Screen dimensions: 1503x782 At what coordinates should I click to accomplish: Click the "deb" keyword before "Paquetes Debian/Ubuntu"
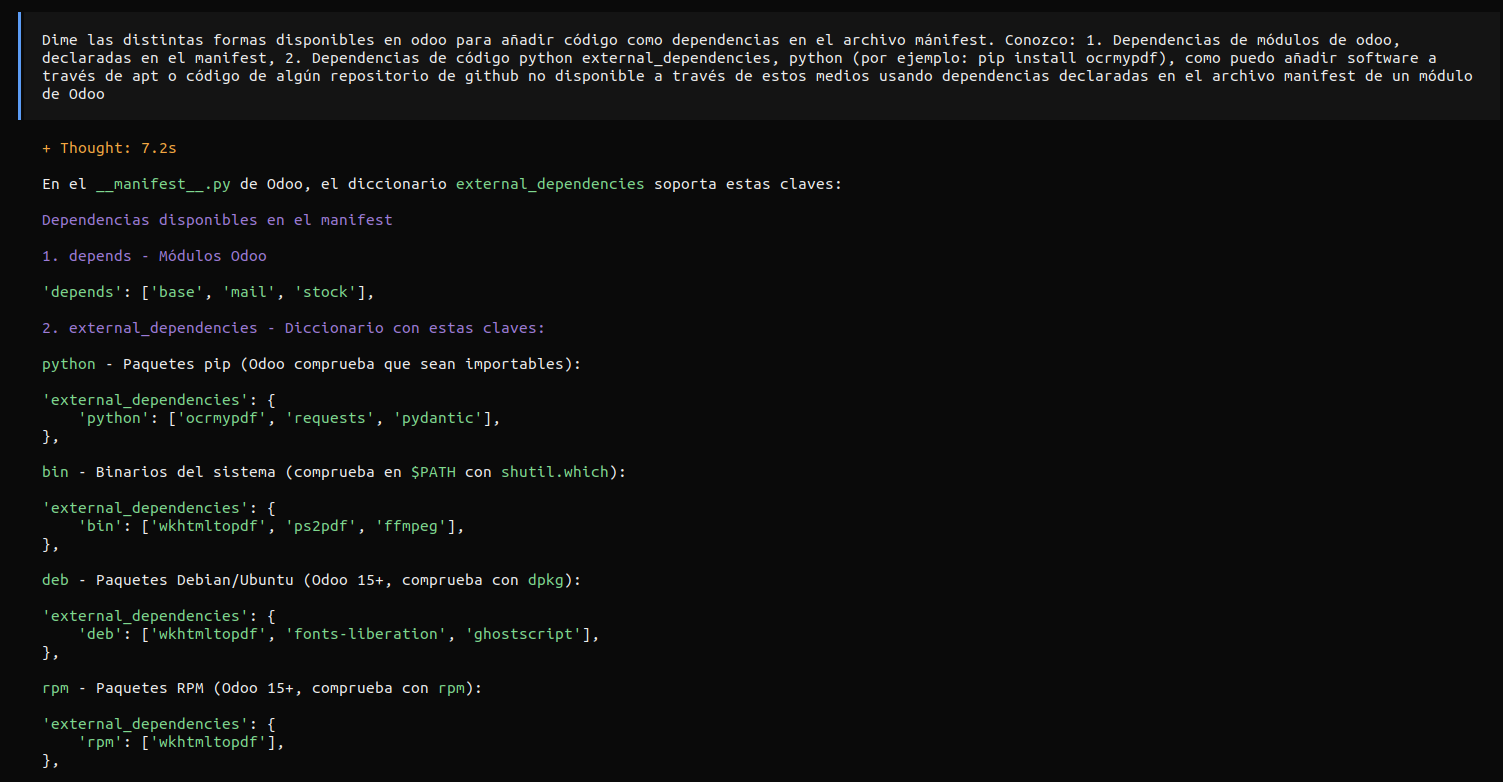(55, 580)
